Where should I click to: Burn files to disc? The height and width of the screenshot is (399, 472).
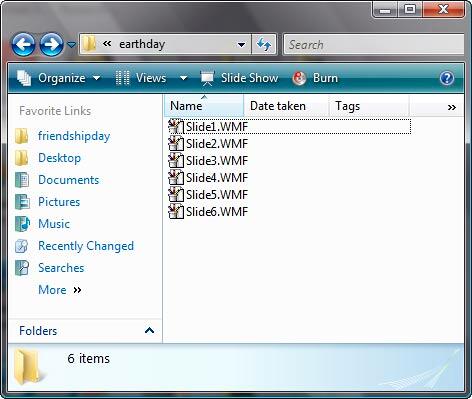(315, 78)
